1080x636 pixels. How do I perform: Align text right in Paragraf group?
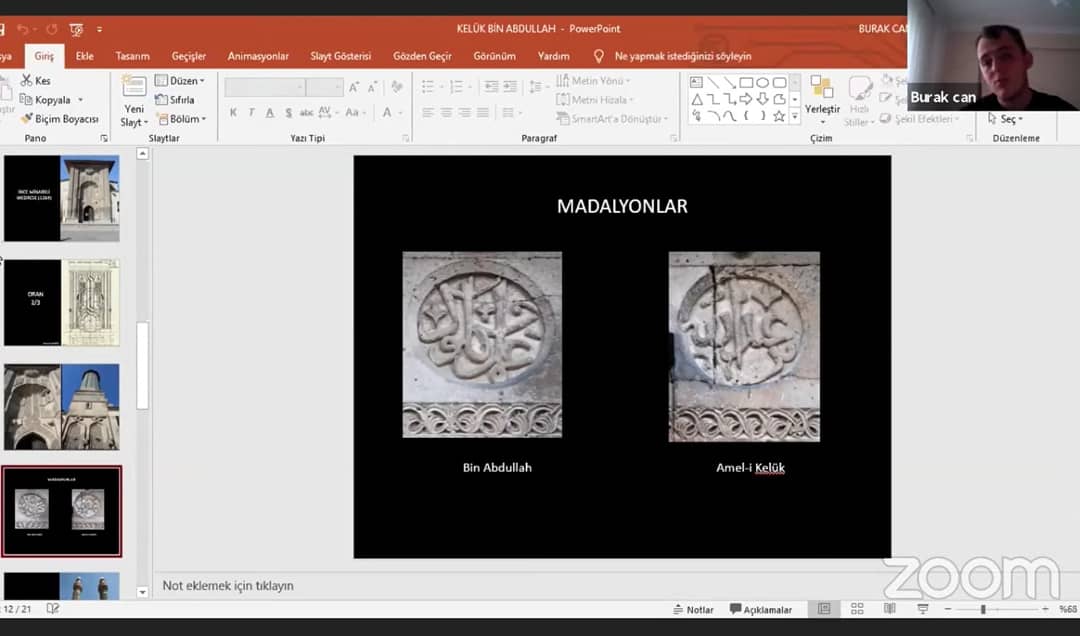(x=465, y=112)
